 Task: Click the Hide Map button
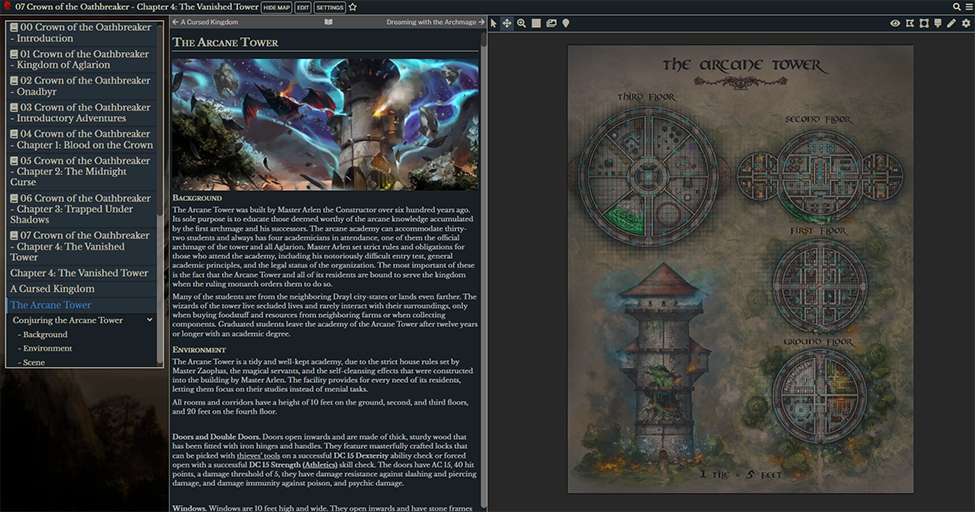coord(276,7)
